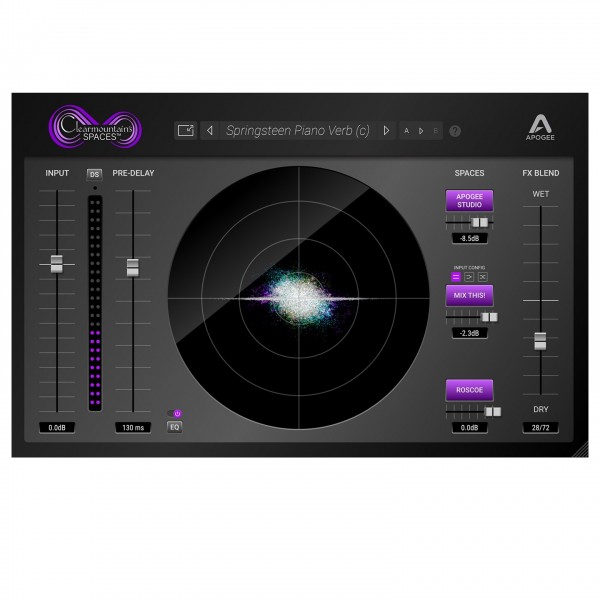The image size is (600, 600).
Task: Click the circular reverb visualizer display
Action: (298, 298)
